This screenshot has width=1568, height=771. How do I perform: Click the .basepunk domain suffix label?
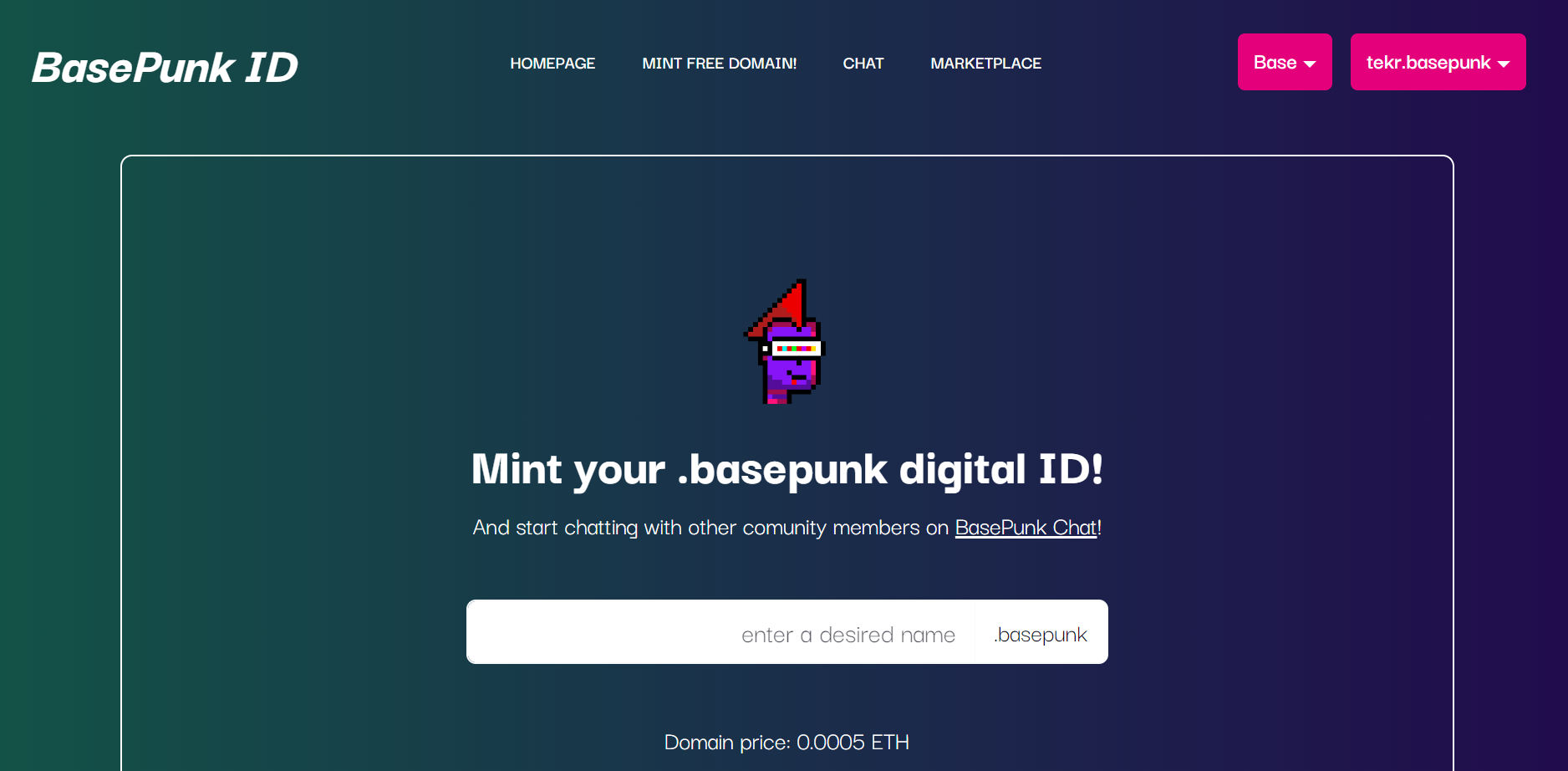(x=1041, y=635)
